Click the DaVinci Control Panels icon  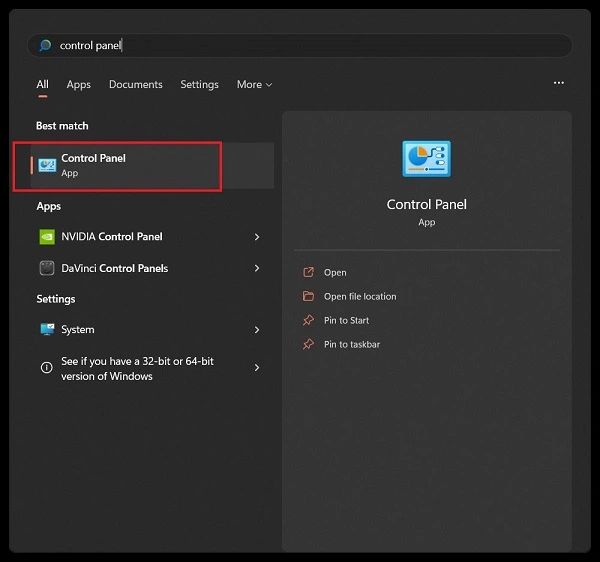click(x=47, y=268)
